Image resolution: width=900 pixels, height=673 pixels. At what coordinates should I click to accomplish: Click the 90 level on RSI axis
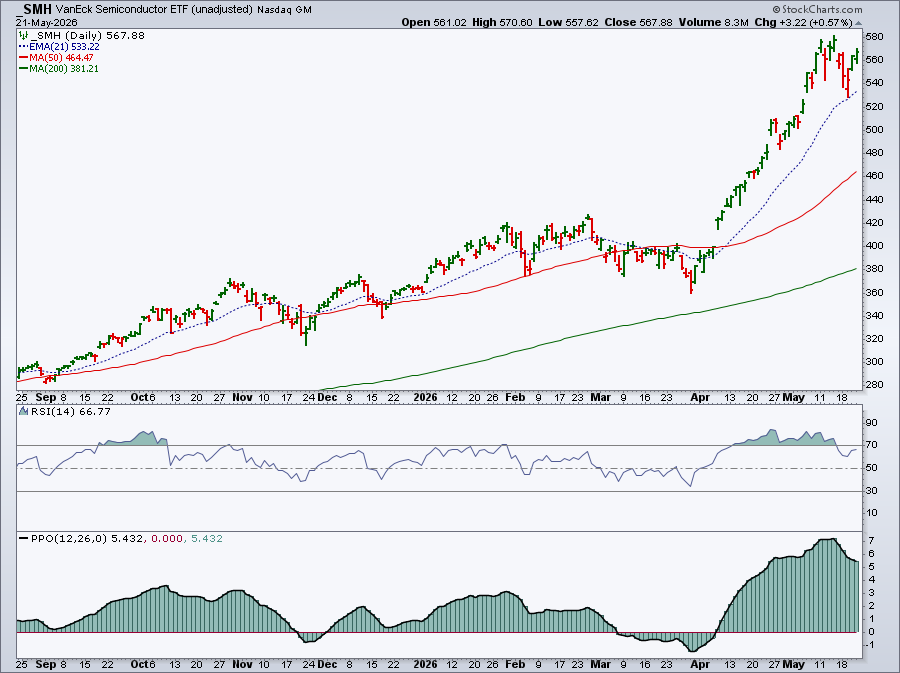pos(871,423)
